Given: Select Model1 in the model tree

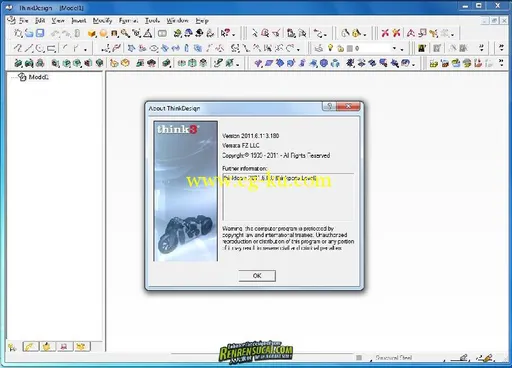Looking at the screenshot, I should coord(38,77).
